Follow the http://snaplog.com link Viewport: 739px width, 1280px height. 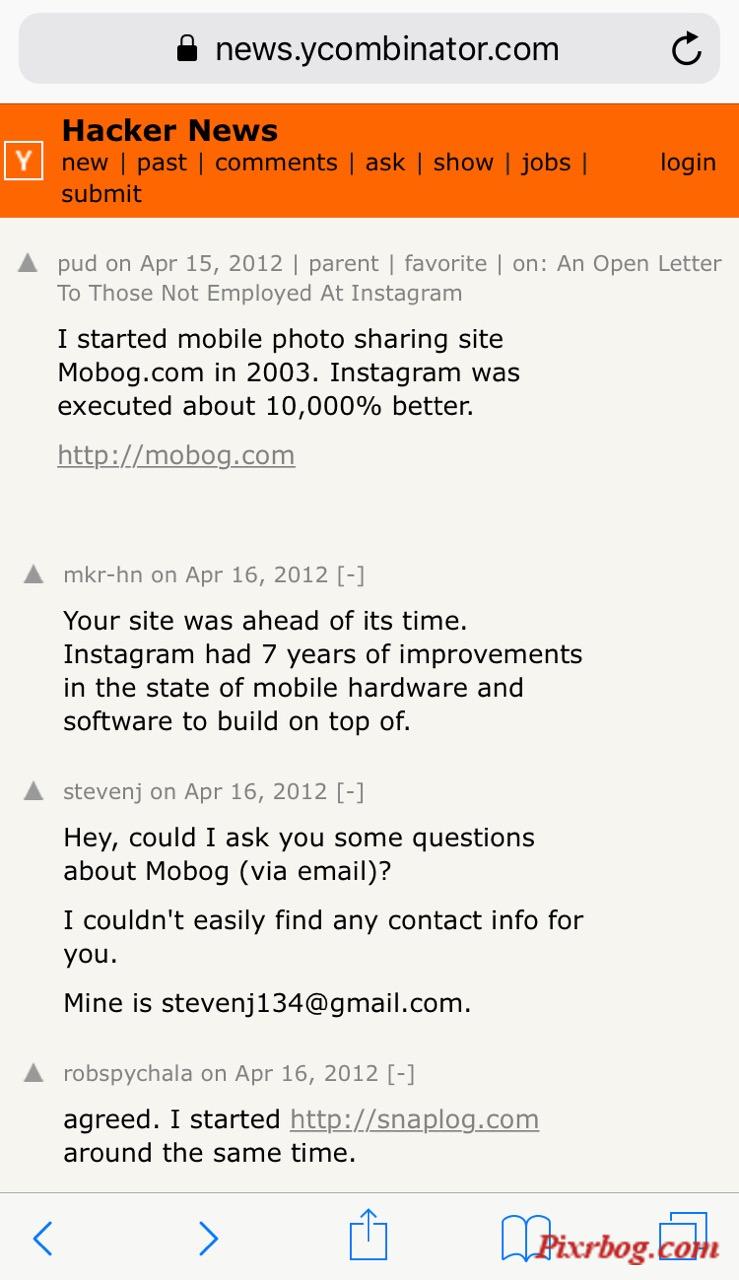pos(414,1119)
